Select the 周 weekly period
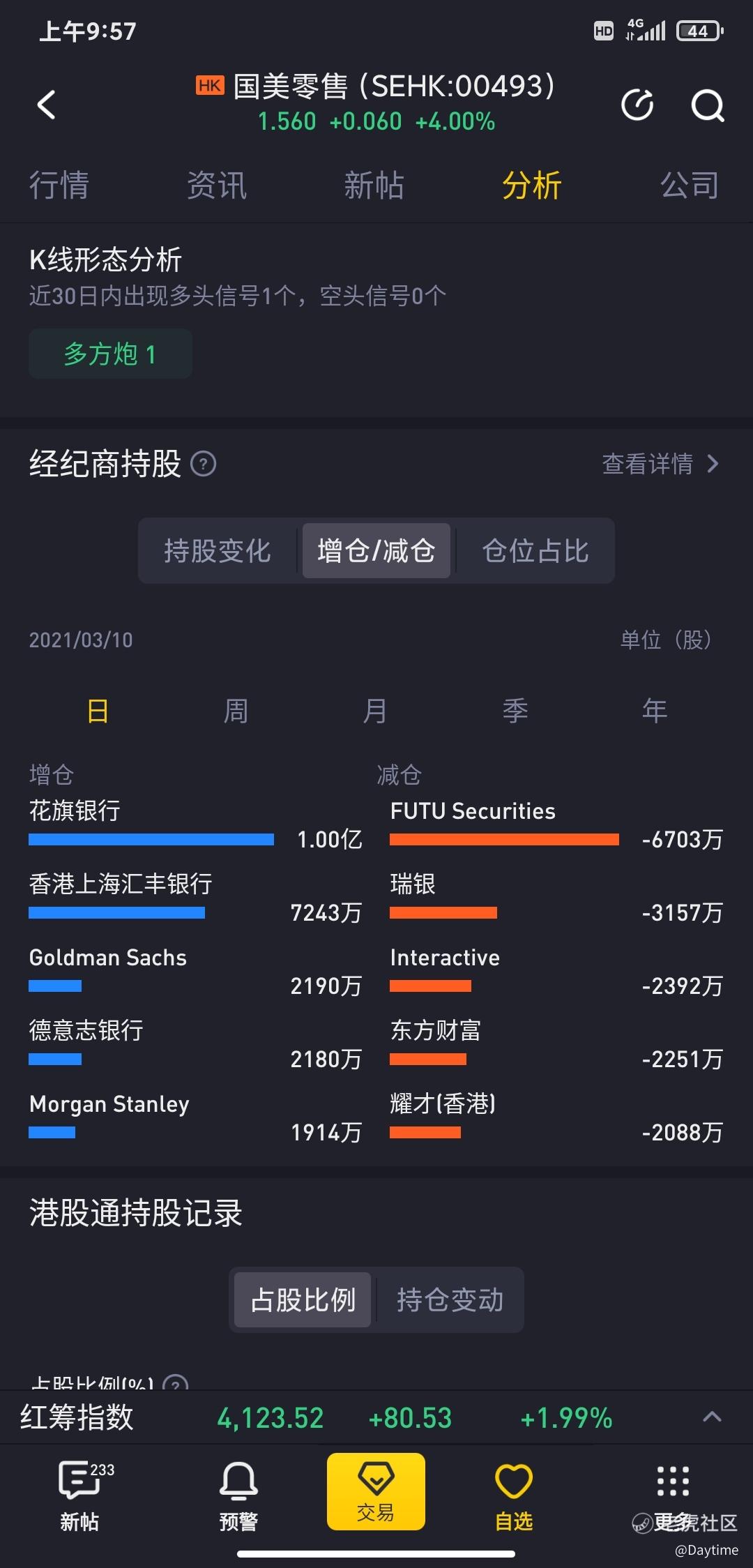 236,711
